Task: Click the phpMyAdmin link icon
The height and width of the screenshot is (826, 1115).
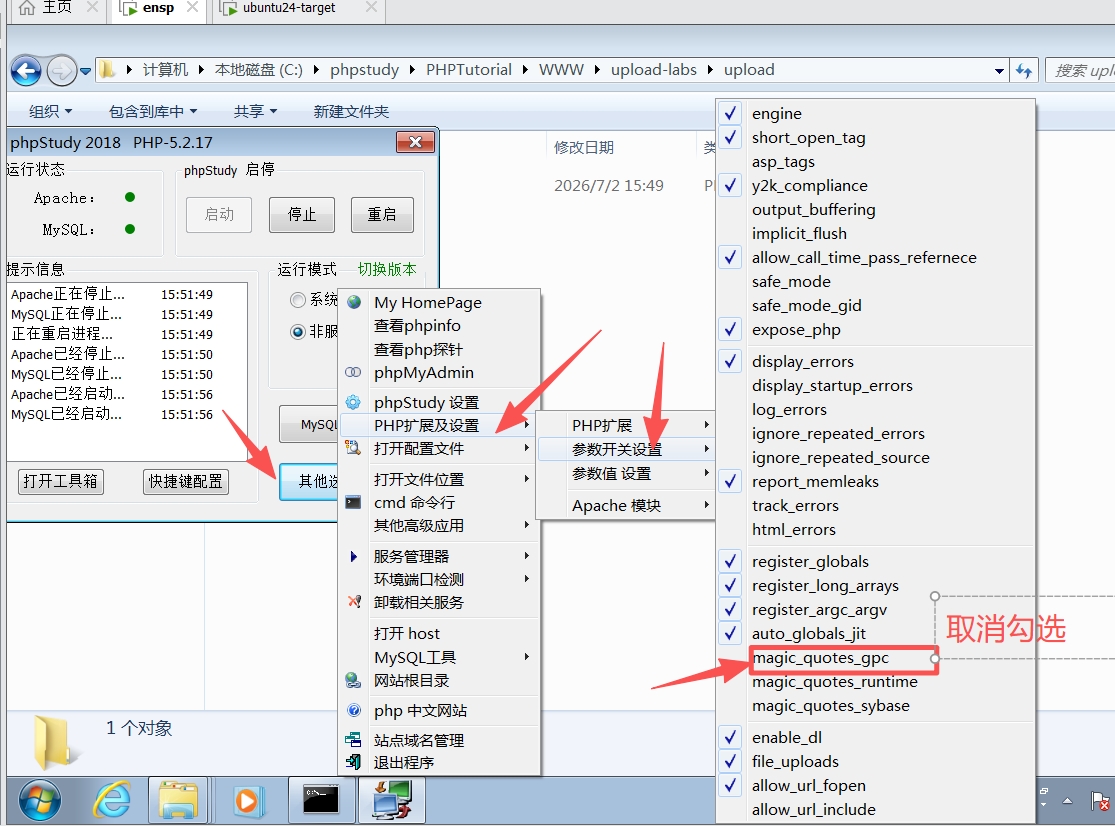Action: [x=353, y=372]
